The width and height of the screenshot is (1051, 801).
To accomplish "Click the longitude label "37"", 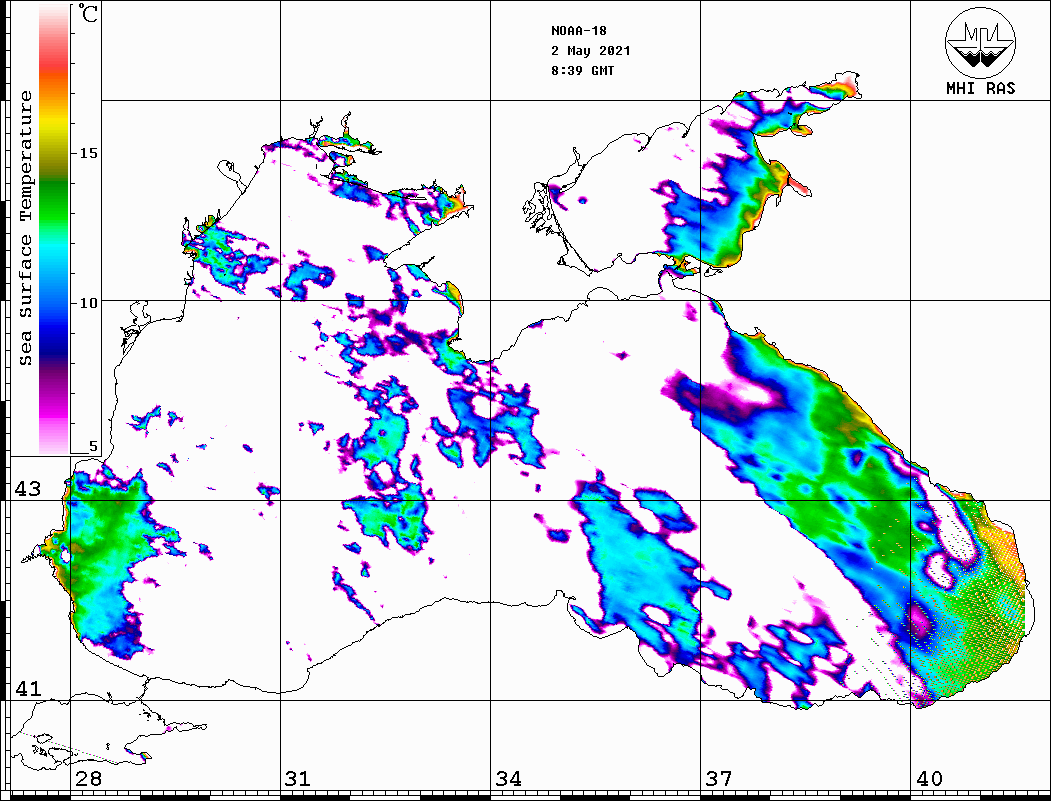I will (719, 778).
